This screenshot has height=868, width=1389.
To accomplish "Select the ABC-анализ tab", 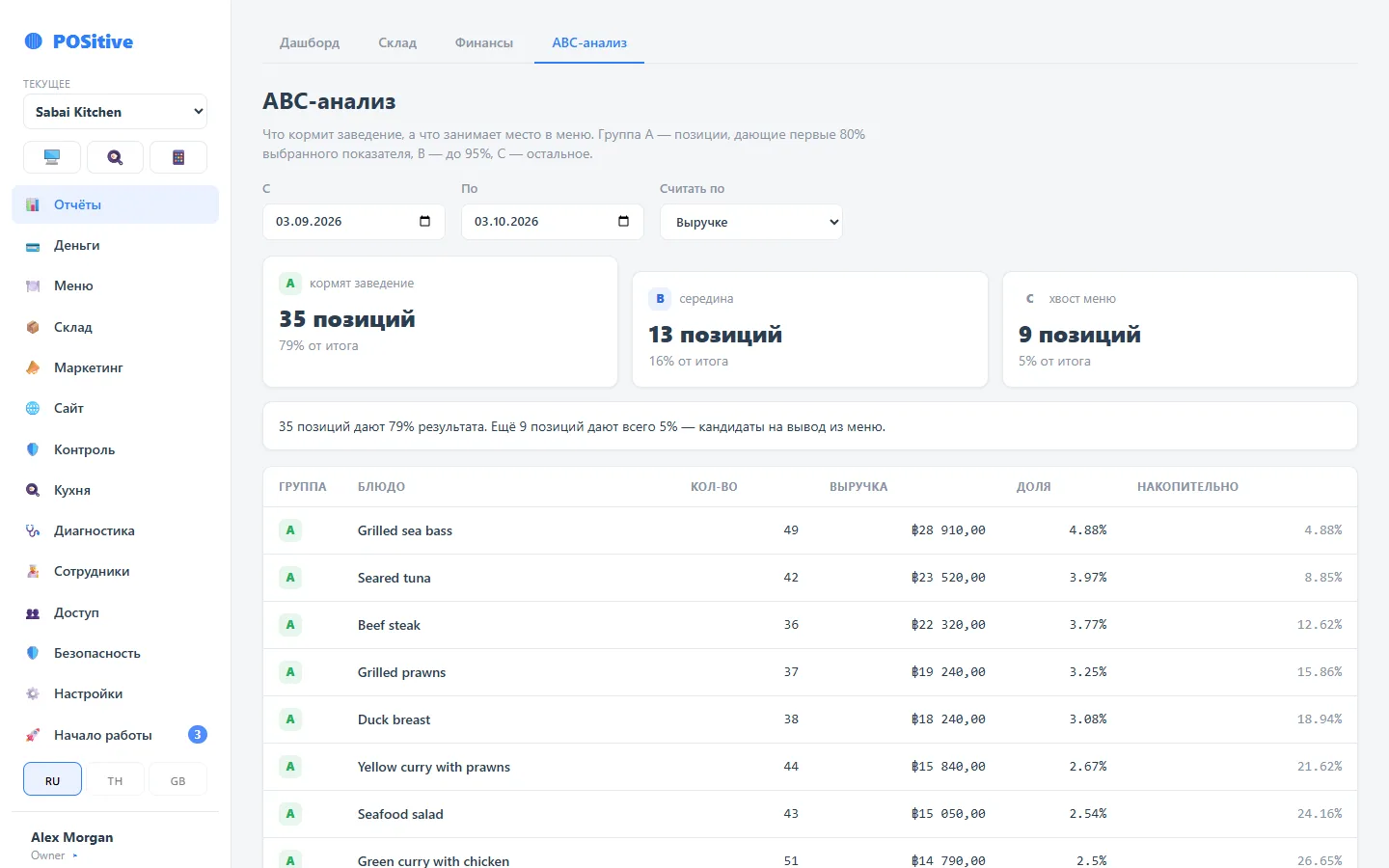I will point(589,42).
